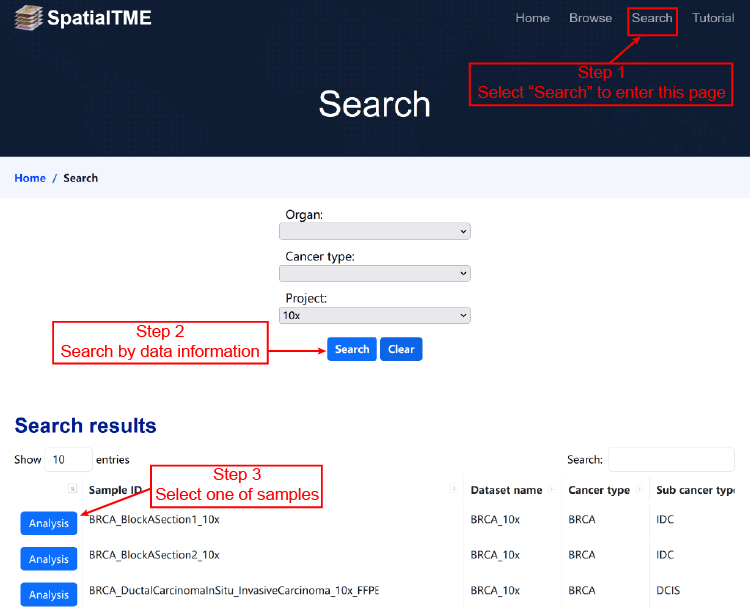The height and width of the screenshot is (609, 750).
Task: Select the Search navigation item
Action: (x=652, y=18)
